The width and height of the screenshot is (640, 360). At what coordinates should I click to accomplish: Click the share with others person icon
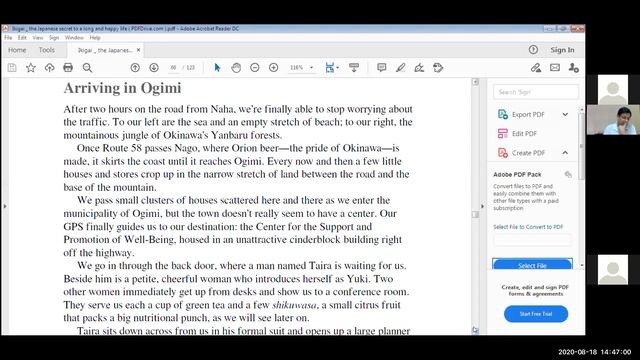pyautogui.click(x=573, y=68)
